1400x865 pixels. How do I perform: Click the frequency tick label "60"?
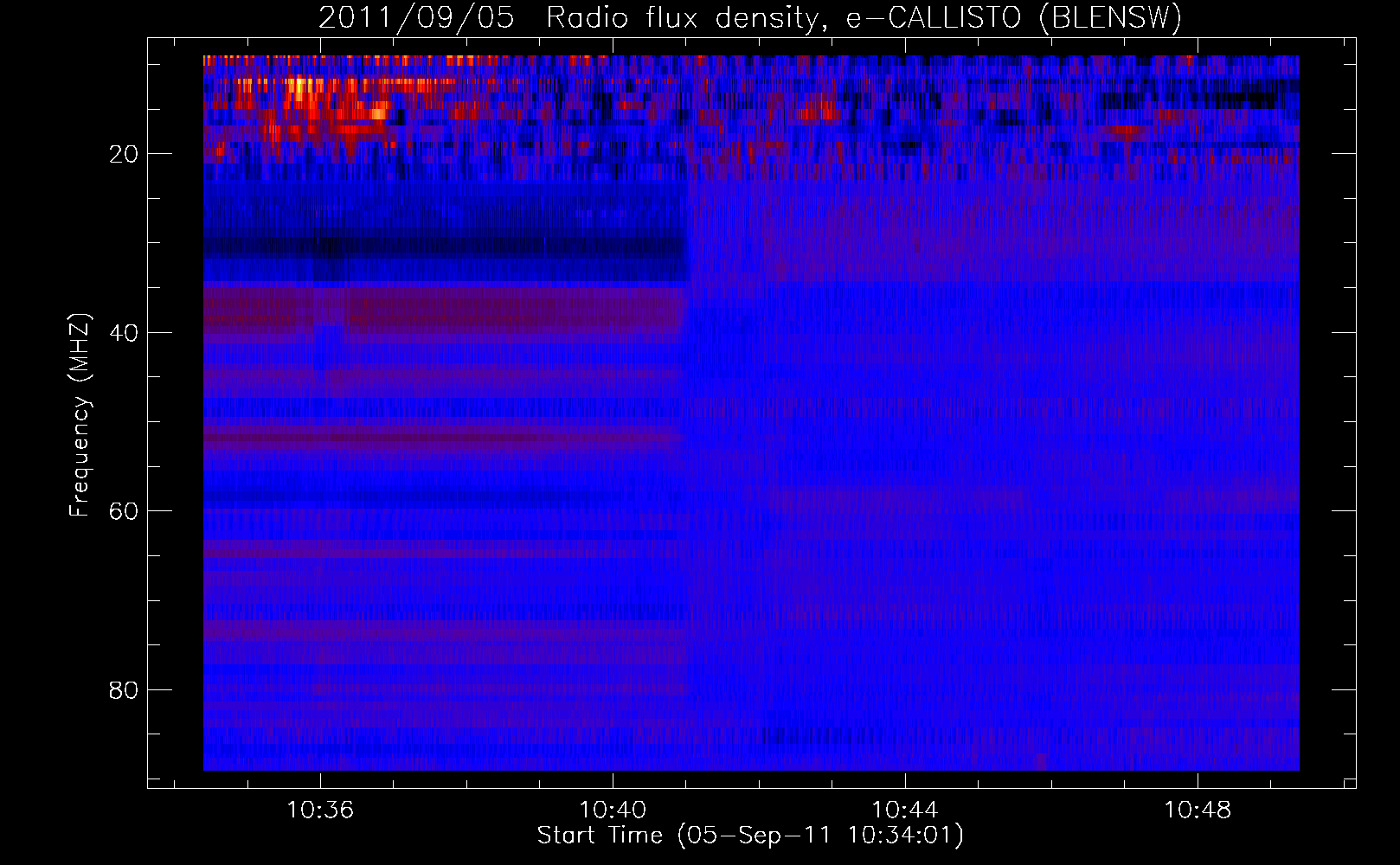(124, 511)
